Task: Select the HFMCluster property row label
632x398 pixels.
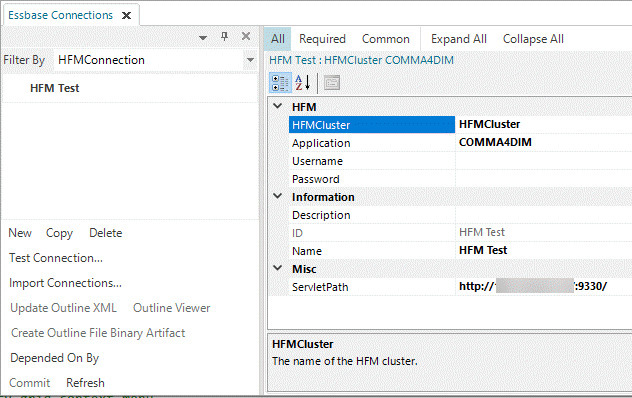Action: [372, 125]
